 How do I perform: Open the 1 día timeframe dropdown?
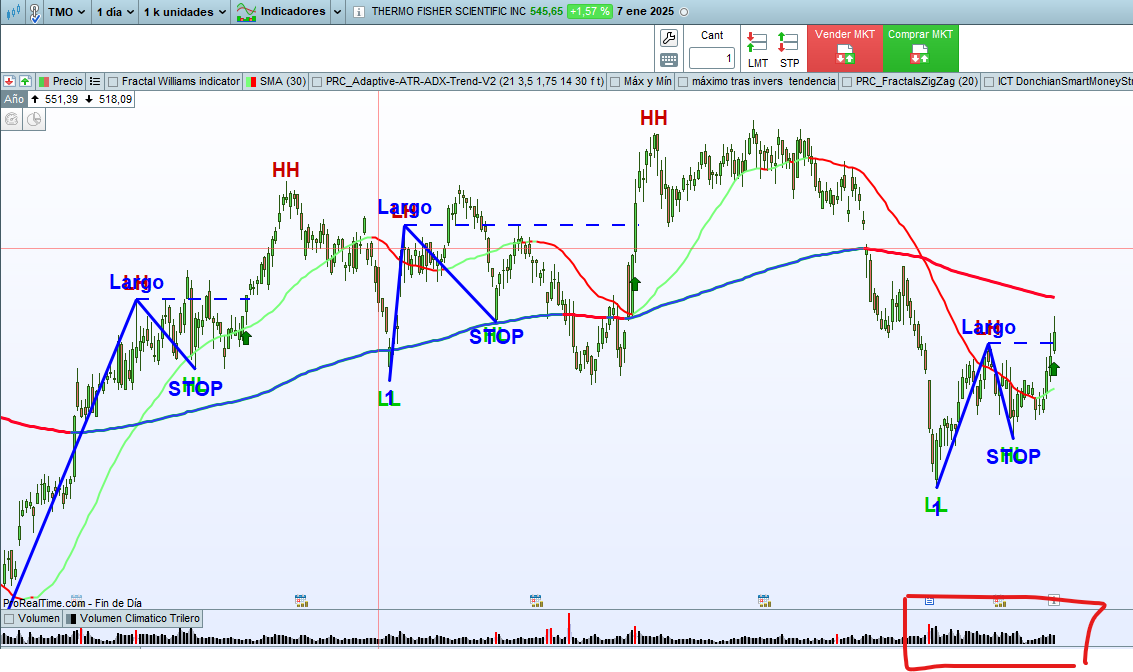pos(115,12)
